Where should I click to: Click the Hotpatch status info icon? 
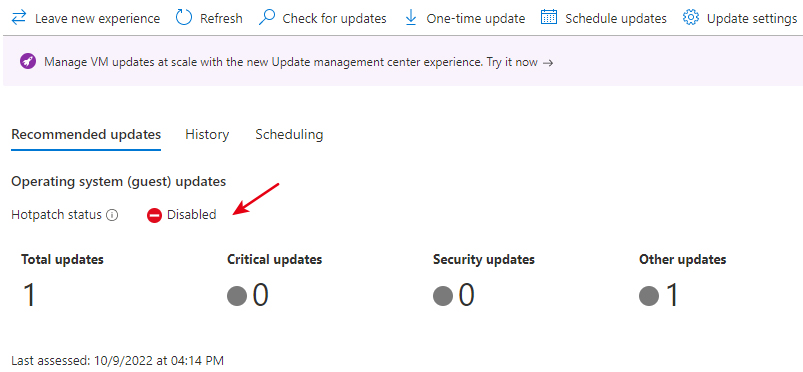pos(112,215)
